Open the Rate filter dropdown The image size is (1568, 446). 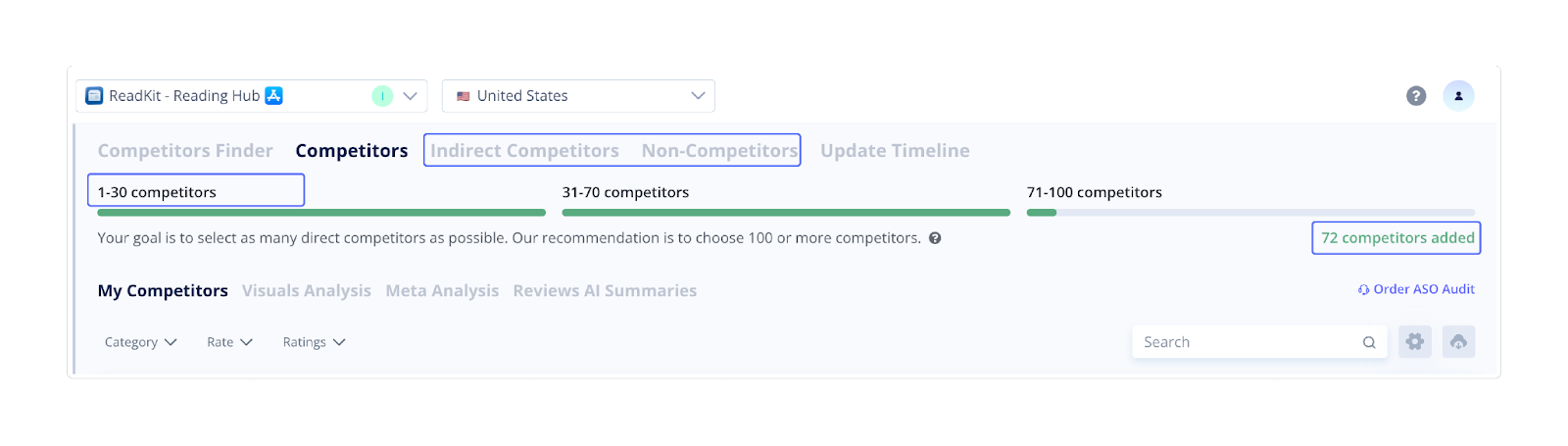(229, 342)
